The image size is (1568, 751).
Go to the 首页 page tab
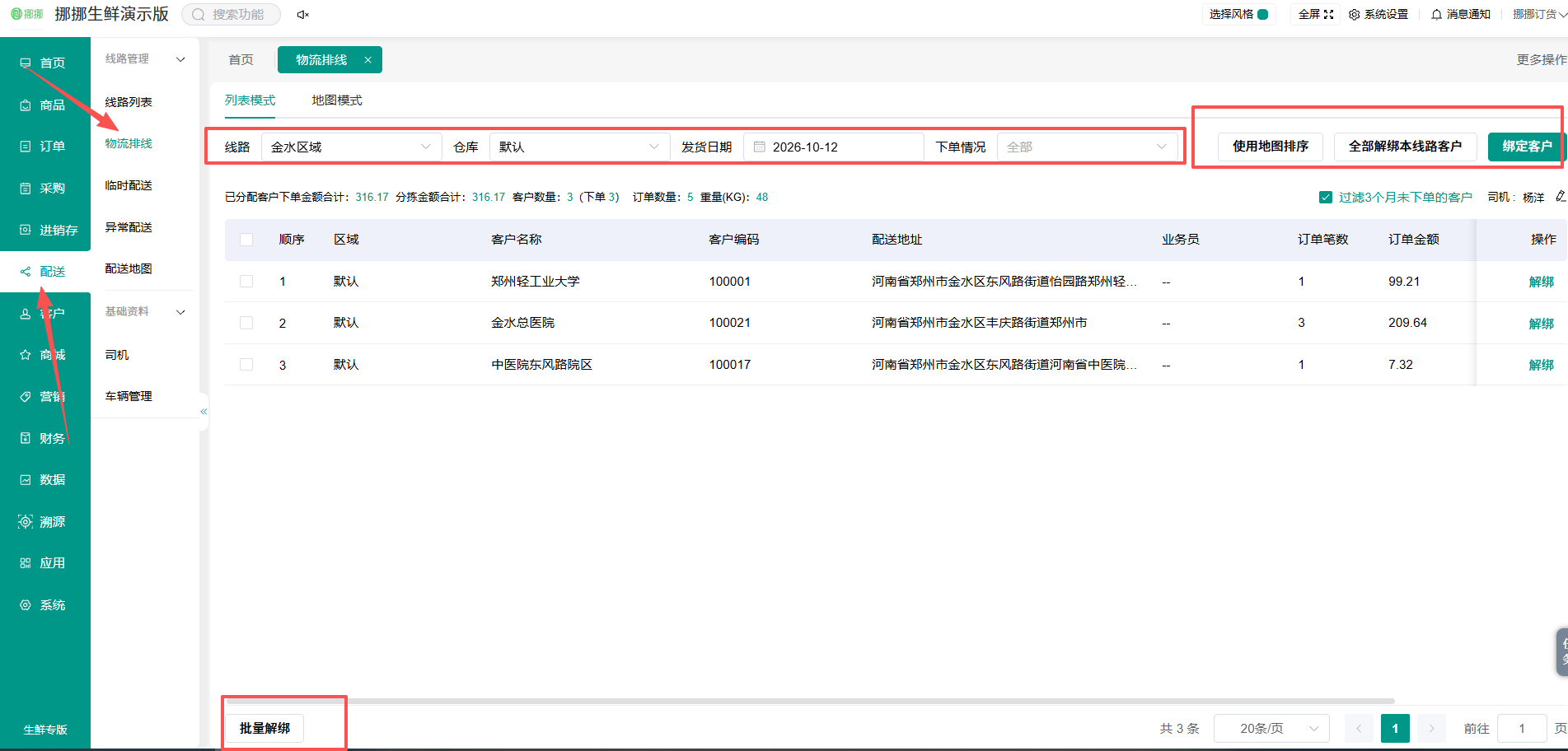point(241,60)
